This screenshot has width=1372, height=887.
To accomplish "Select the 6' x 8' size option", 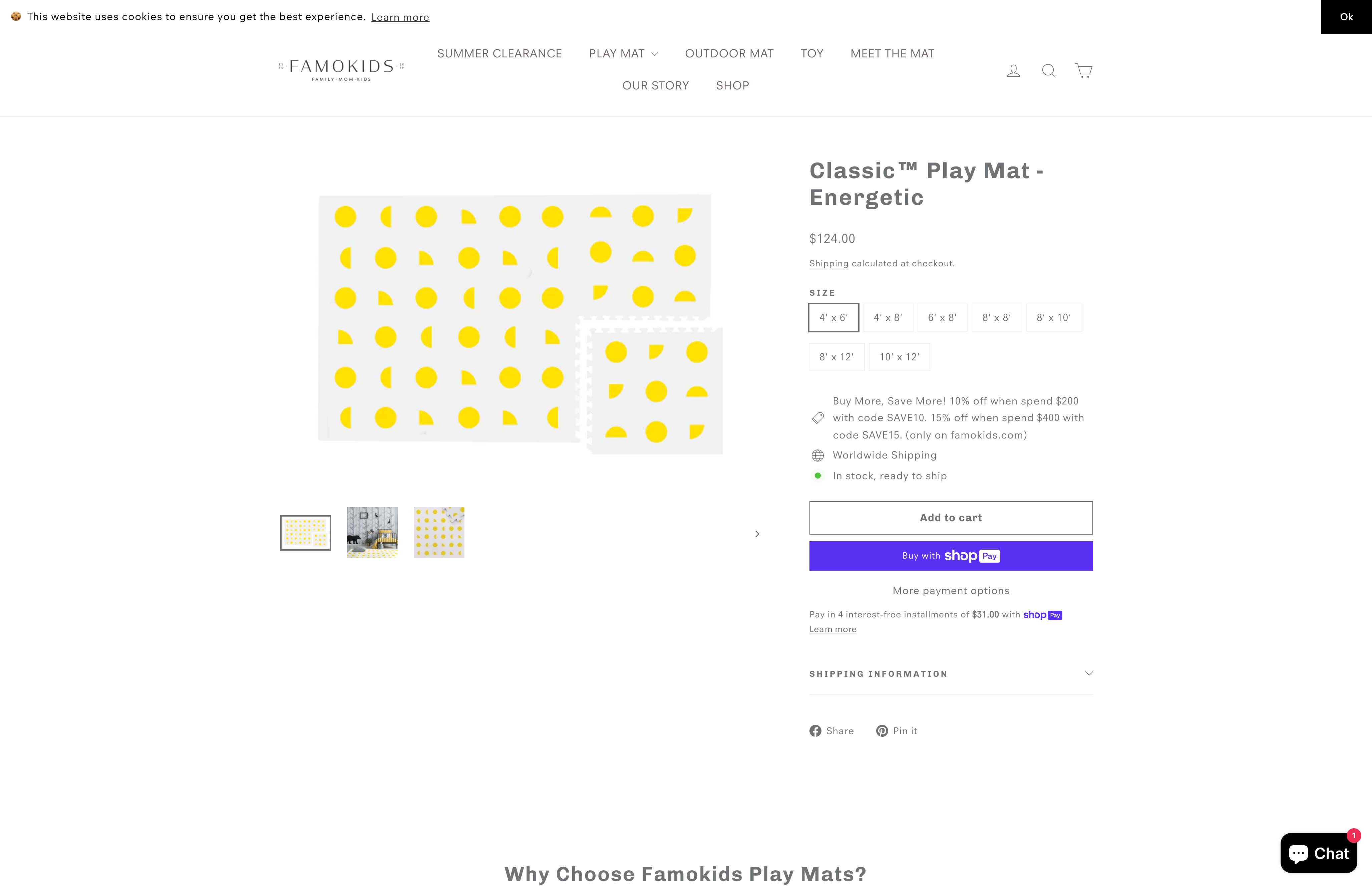I will pyautogui.click(x=942, y=317).
